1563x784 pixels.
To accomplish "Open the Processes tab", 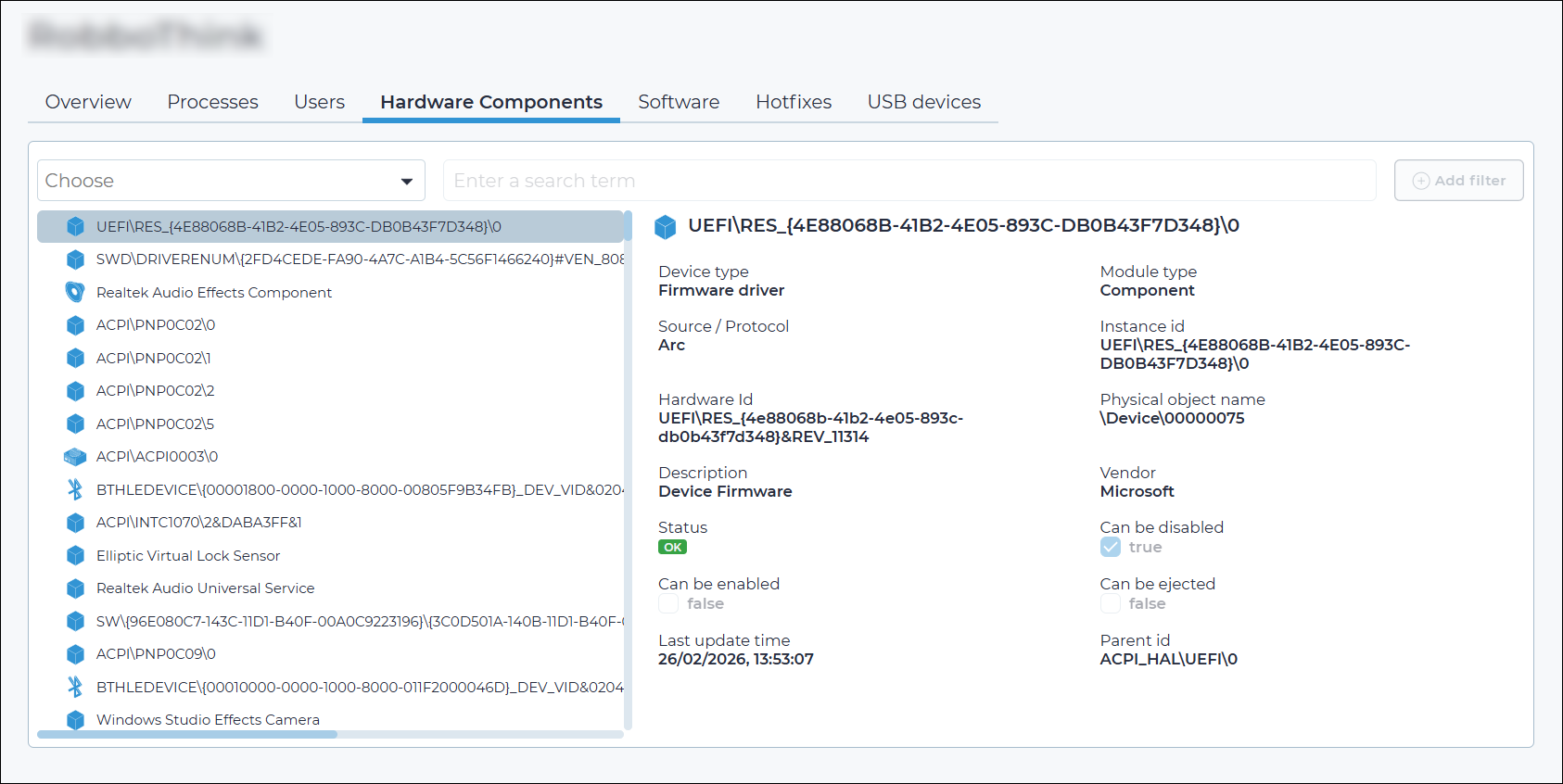I will coord(212,102).
